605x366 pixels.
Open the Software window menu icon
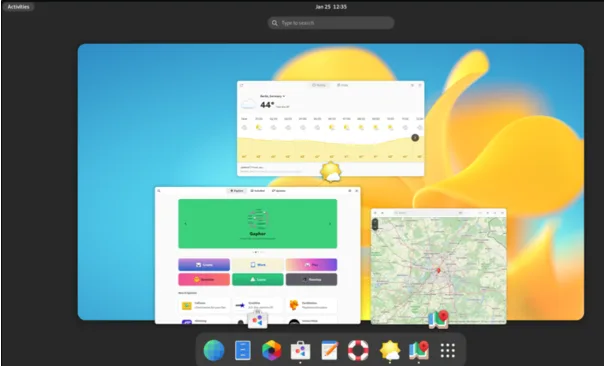(350, 191)
